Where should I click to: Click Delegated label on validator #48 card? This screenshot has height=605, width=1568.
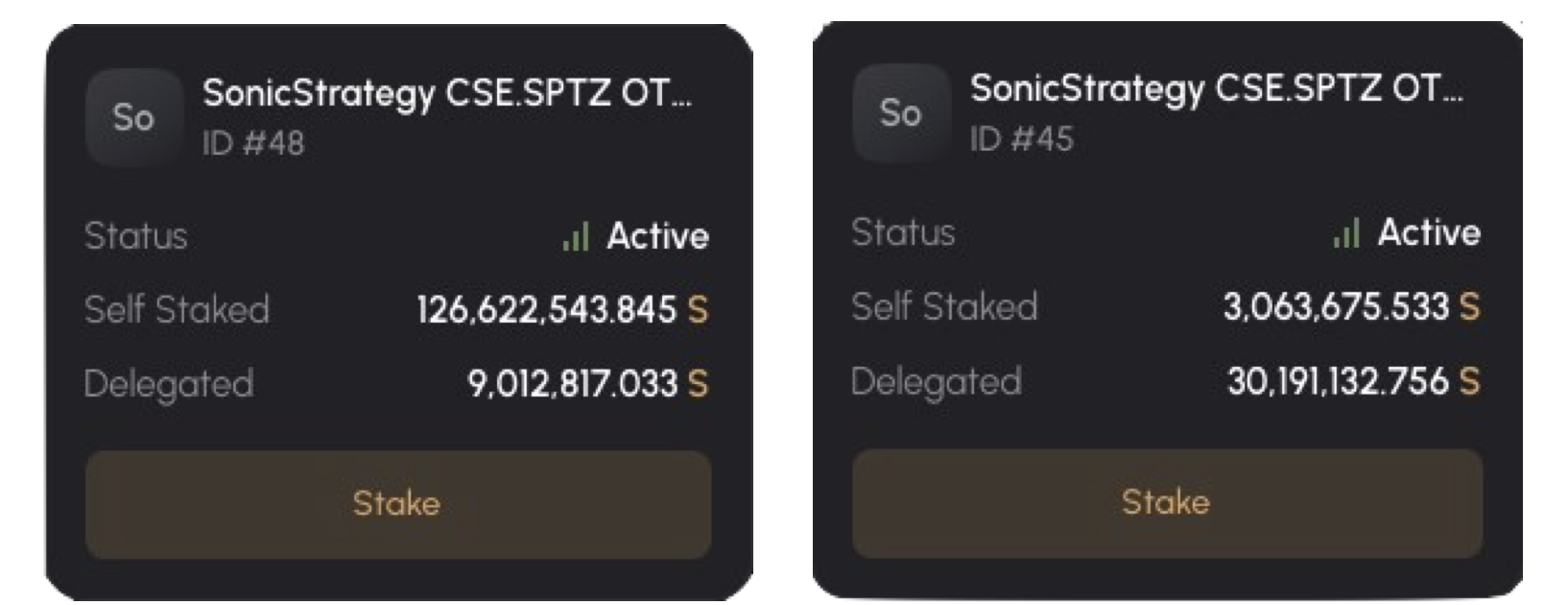[169, 384]
